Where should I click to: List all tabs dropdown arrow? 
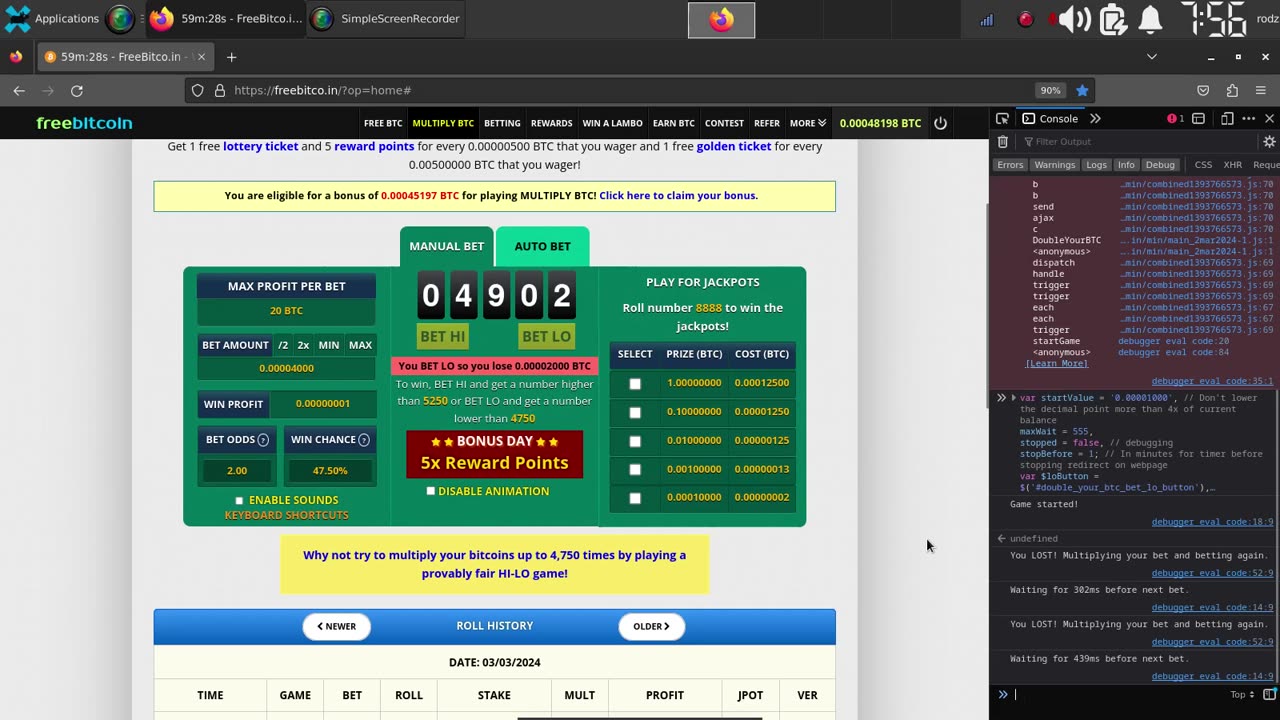[1151, 57]
